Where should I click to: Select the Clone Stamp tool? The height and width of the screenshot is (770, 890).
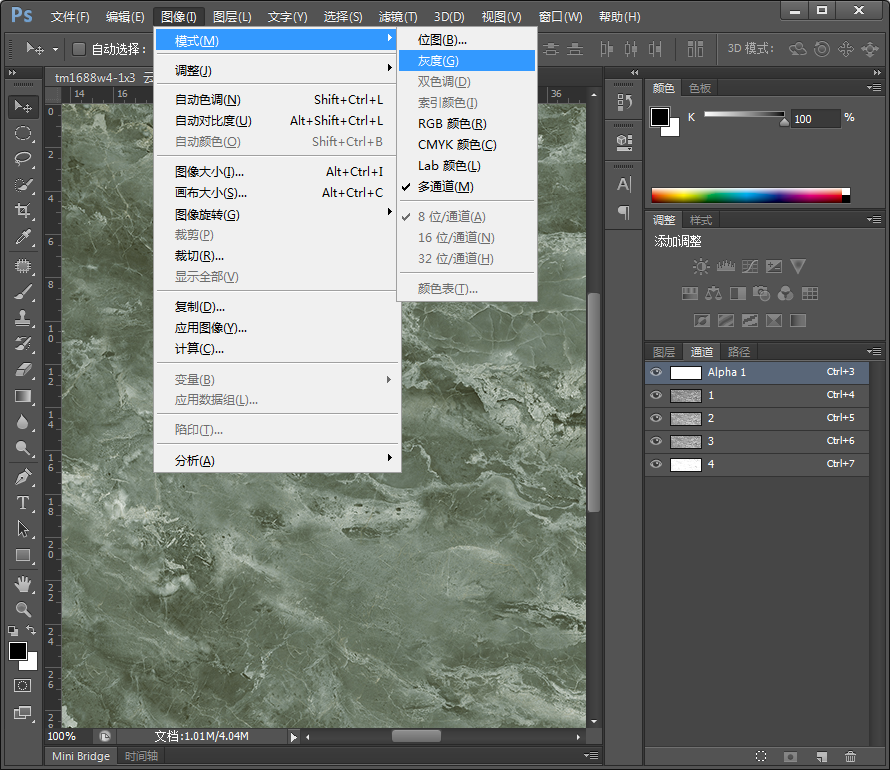[x=23, y=318]
